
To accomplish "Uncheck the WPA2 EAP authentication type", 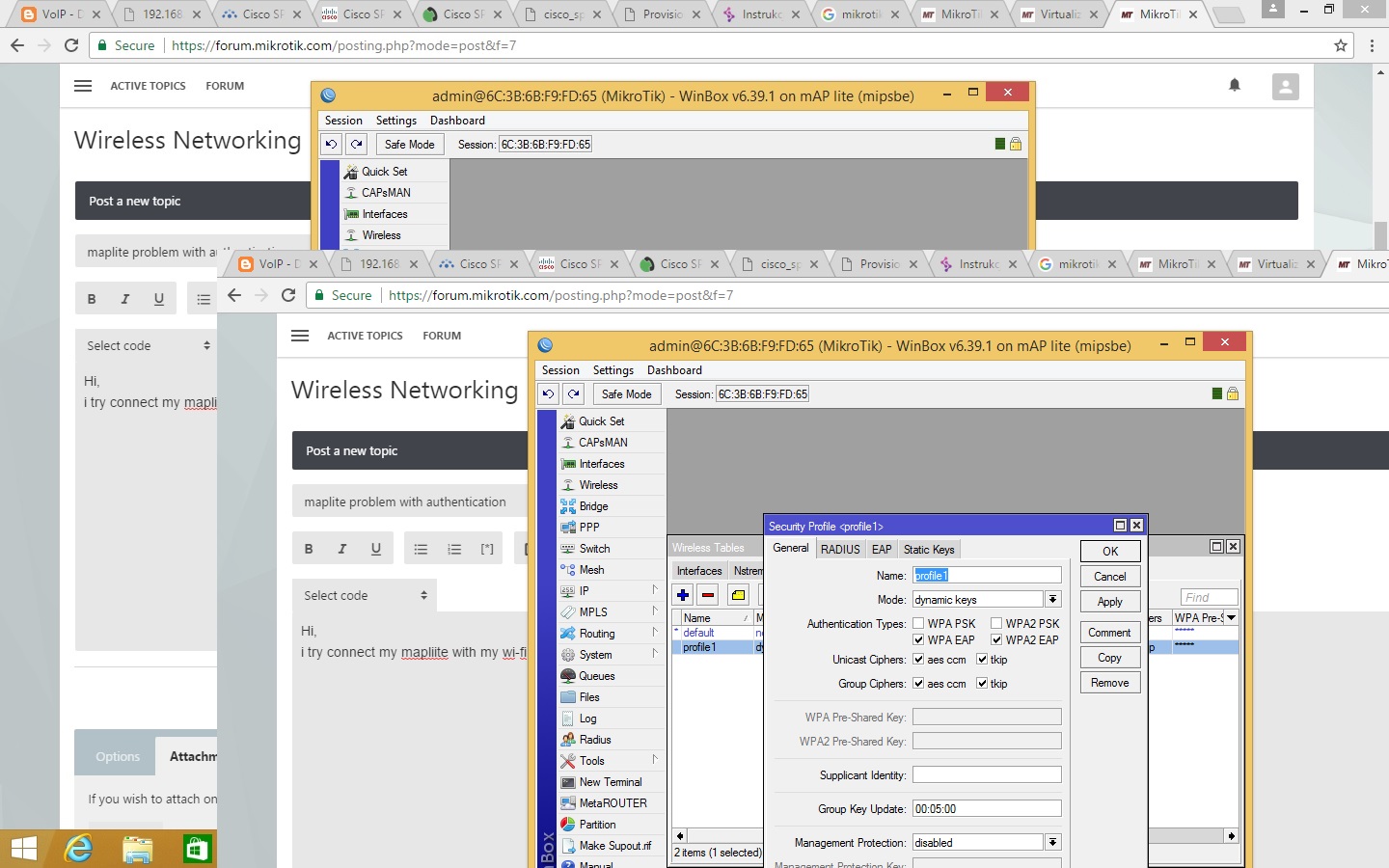I will coord(996,639).
